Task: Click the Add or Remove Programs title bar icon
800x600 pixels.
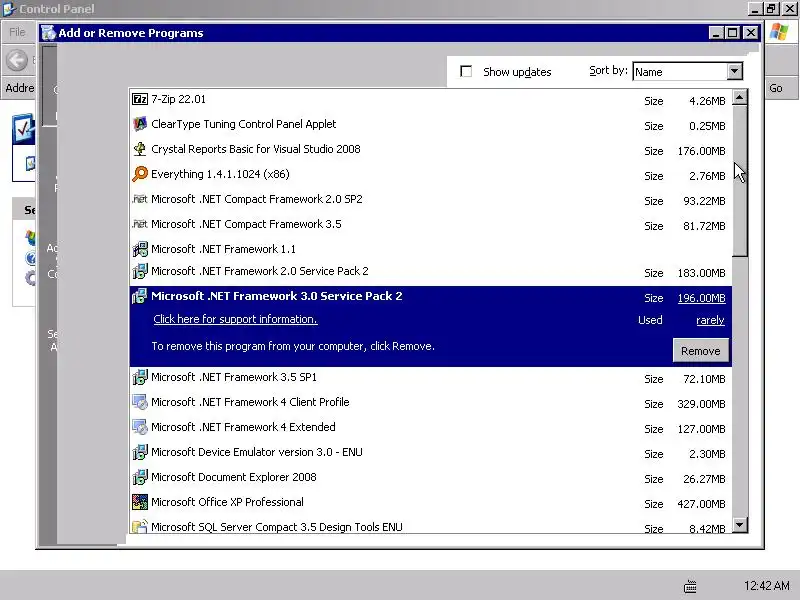Action: (x=48, y=33)
